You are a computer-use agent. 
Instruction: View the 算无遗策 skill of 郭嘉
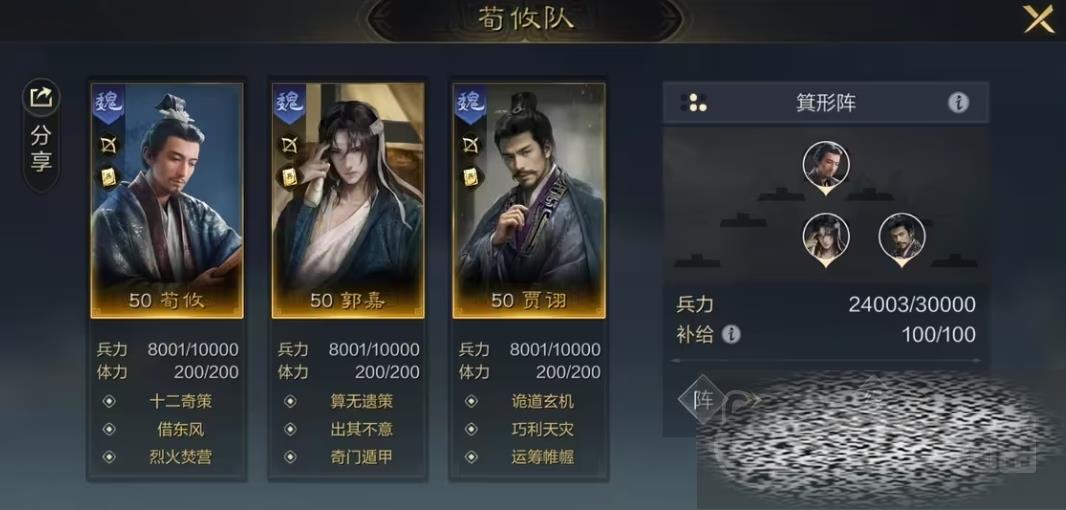(362, 401)
